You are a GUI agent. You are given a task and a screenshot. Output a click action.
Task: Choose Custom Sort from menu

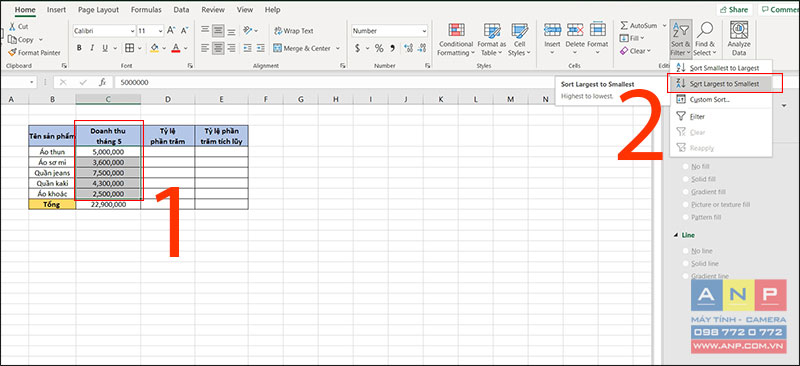coord(721,100)
